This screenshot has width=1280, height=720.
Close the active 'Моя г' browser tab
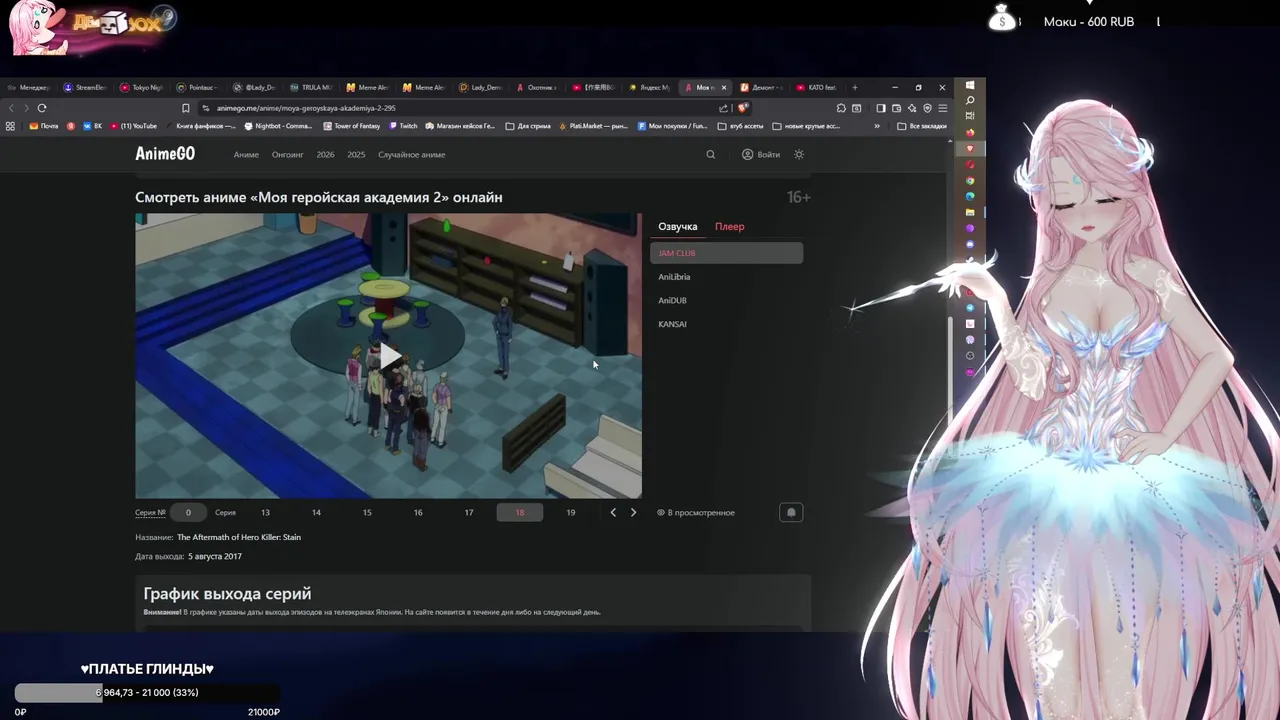[x=724, y=88]
